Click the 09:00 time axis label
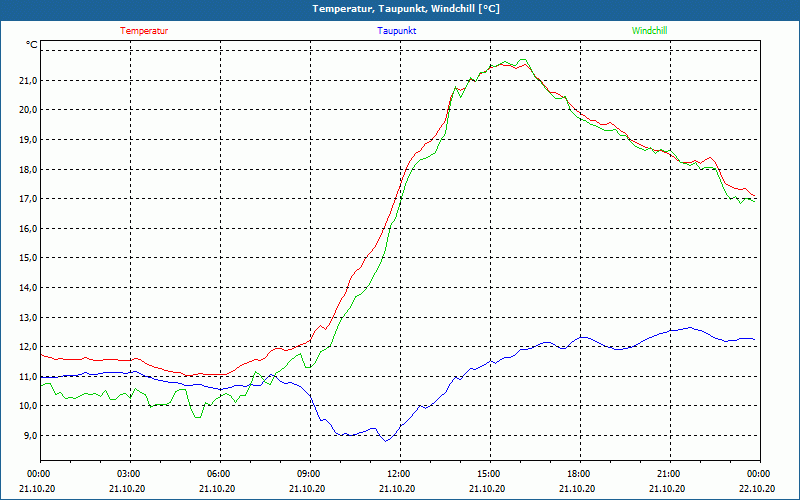The height and width of the screenshot is (500, 800). [310, 473]
